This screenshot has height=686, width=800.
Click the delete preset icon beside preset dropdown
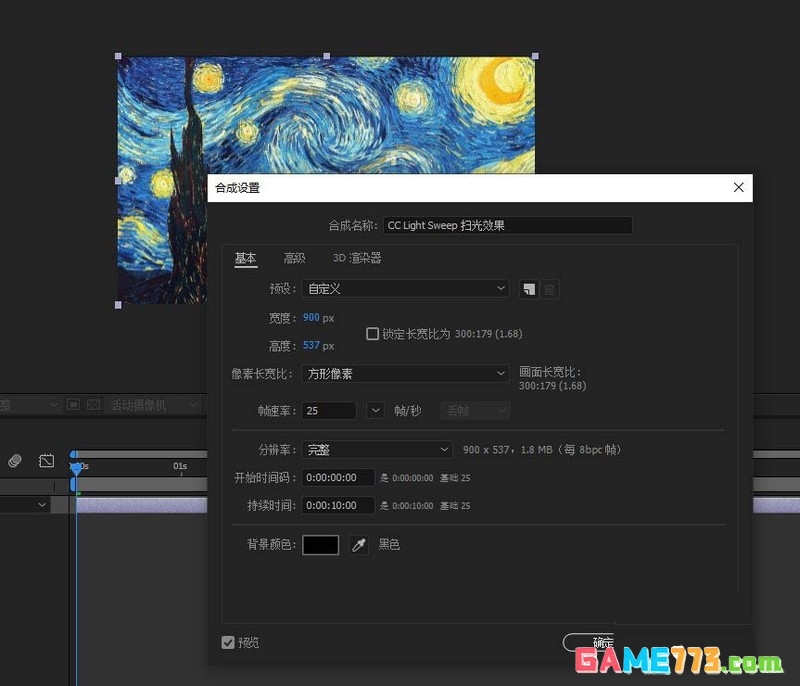549,288
